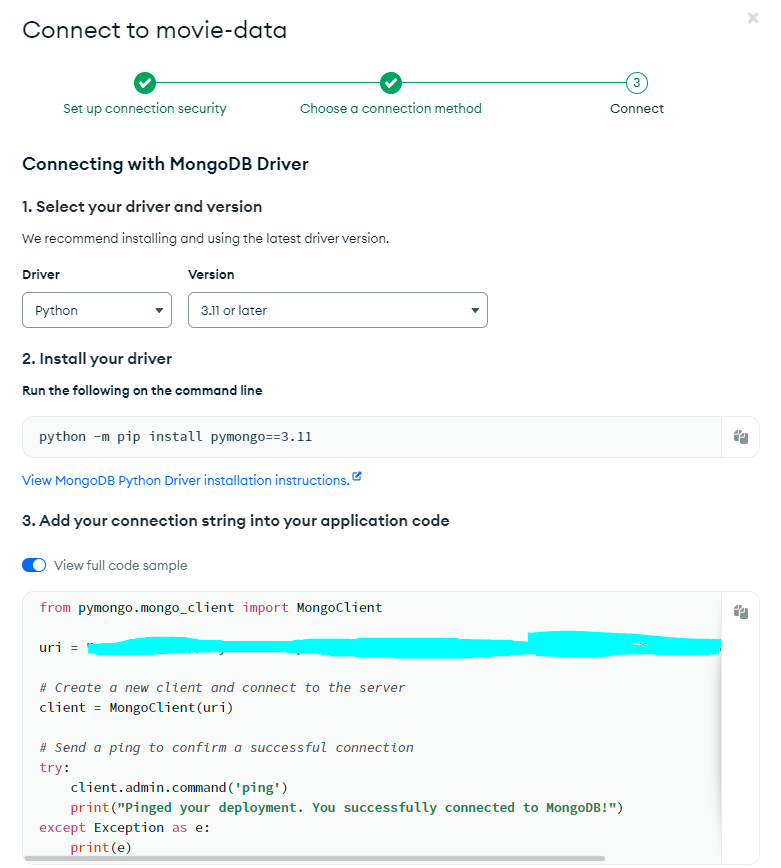The height and width of the screenshot is (868, 781).
Task: Click the 'Send a ping to confirm' comment
Action: click(x=226, y=747)
